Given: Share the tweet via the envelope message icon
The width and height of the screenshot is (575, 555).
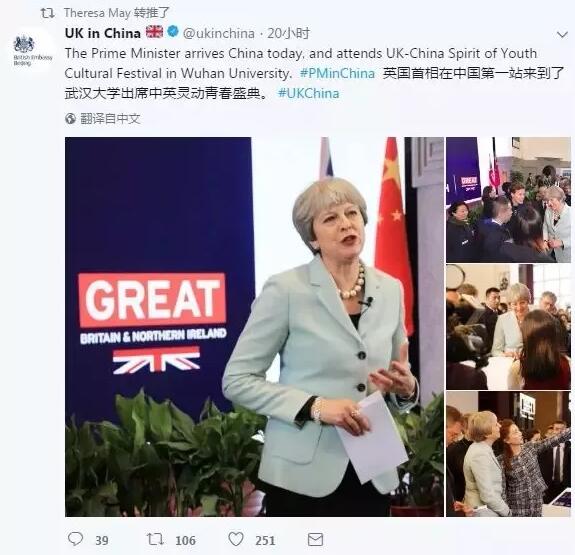Looking at the screenshot, I should pyautogui.click(x=315, y=539).
